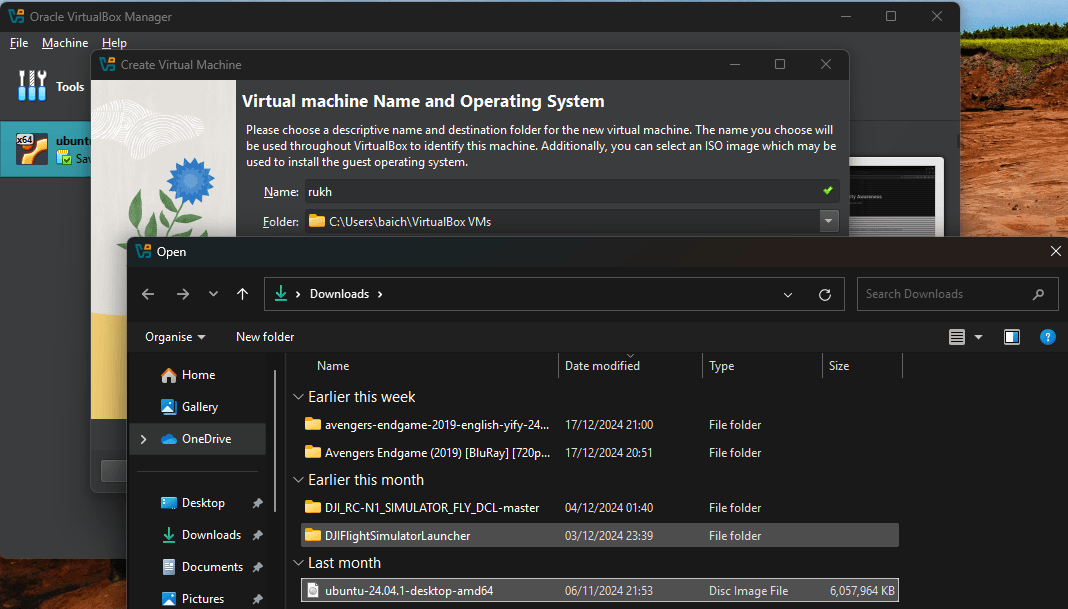Select DJIFlightSimulatorLauncher folder

pyautogui.click(x=599, y=535)
